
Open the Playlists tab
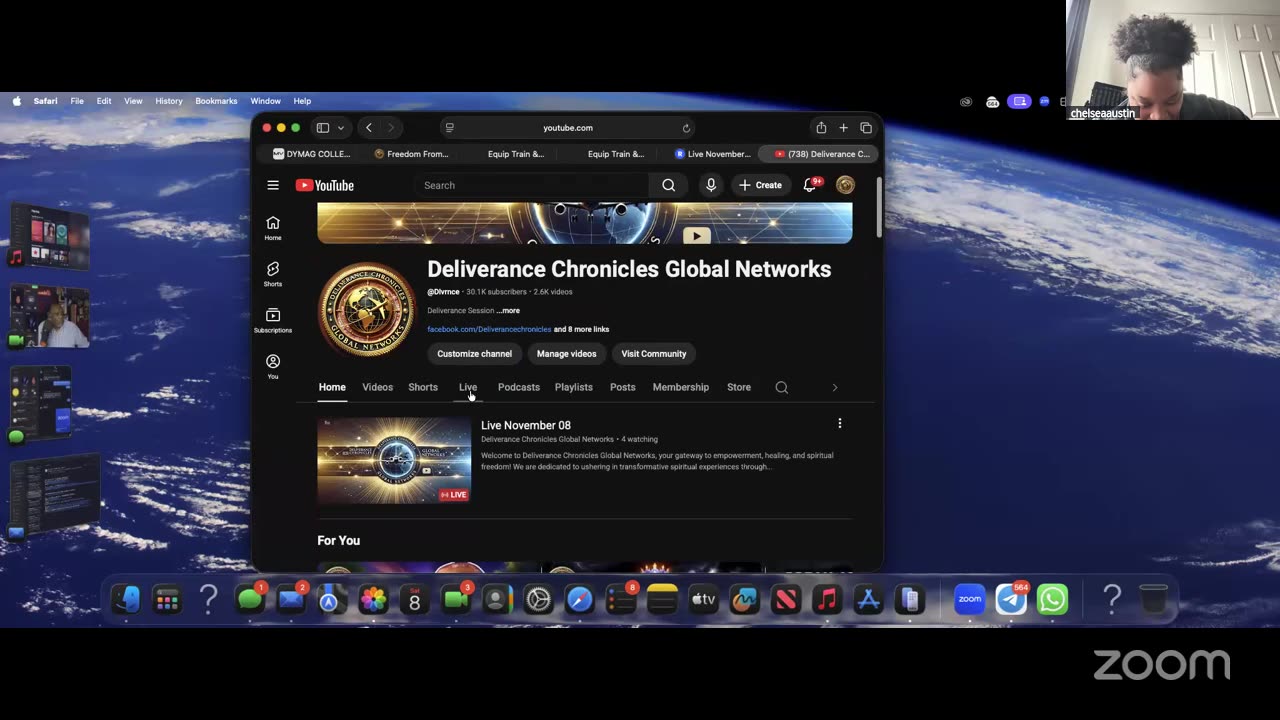pyautogui.click(x=574, y=387)
